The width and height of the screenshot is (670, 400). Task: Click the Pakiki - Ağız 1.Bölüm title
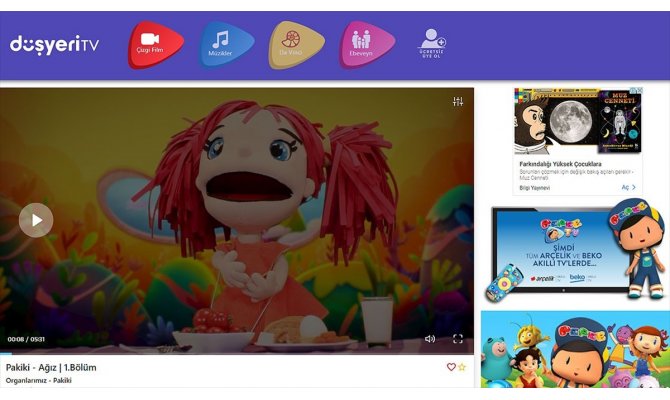52,367
